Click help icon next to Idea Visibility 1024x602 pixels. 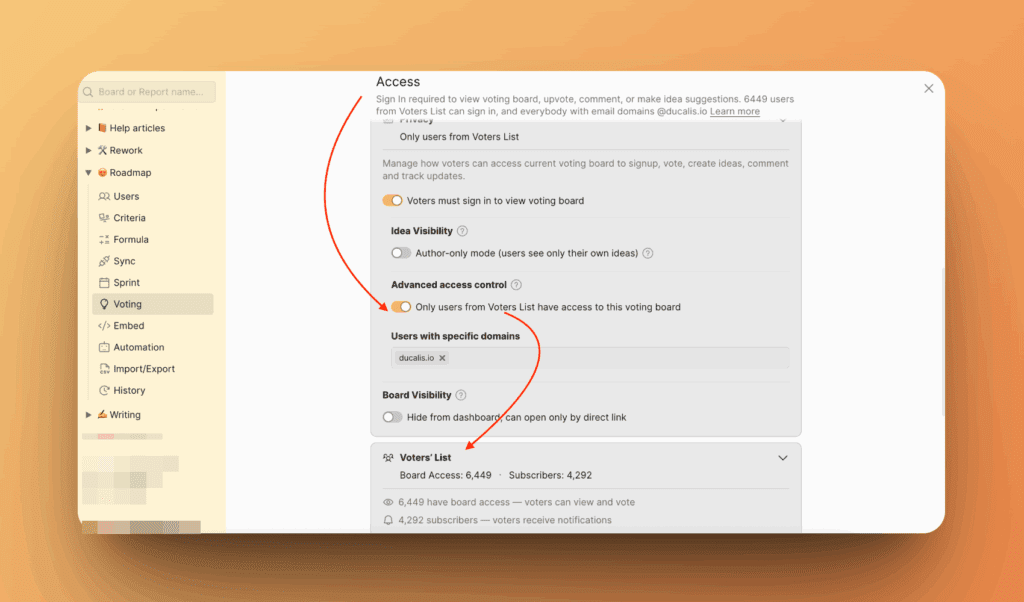(x=462, y=231)
